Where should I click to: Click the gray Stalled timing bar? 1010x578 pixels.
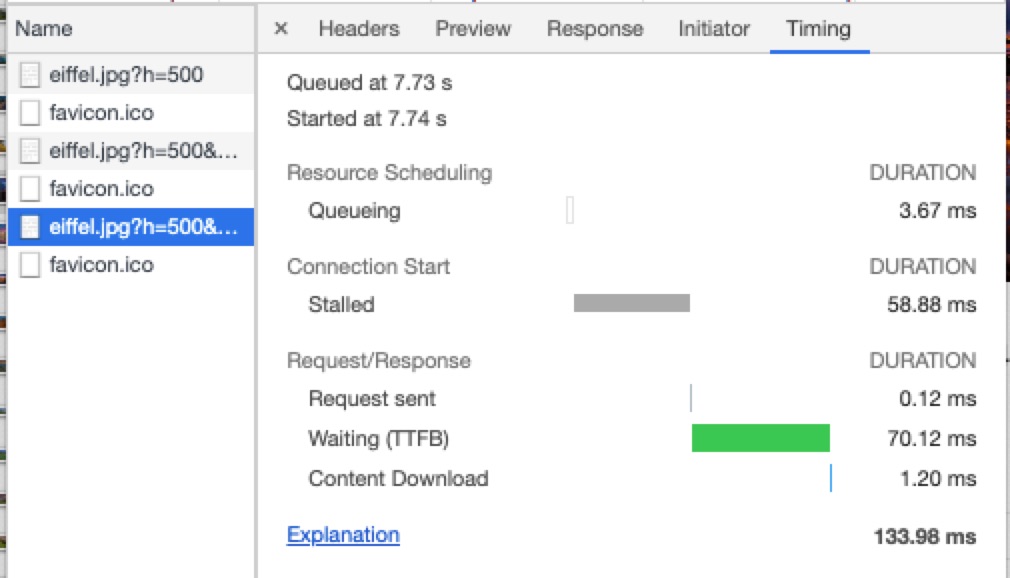pos(631,304)
